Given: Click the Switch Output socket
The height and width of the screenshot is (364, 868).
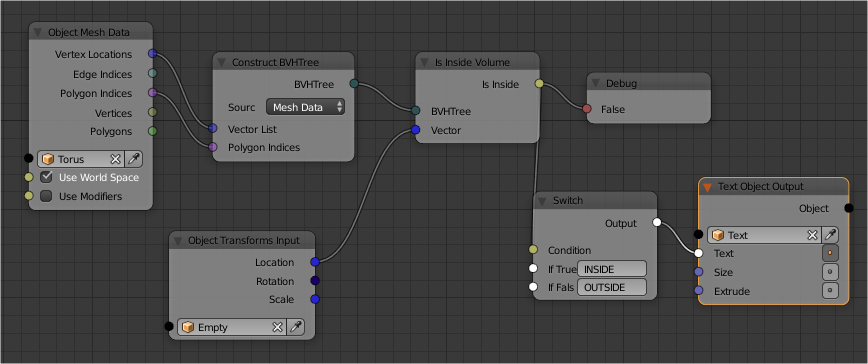Looking at the screenshot, I should pos(657,222).
